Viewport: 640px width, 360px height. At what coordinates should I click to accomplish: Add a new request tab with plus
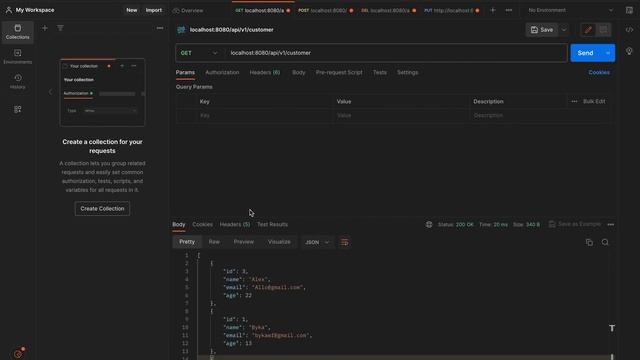pos(493,10)
